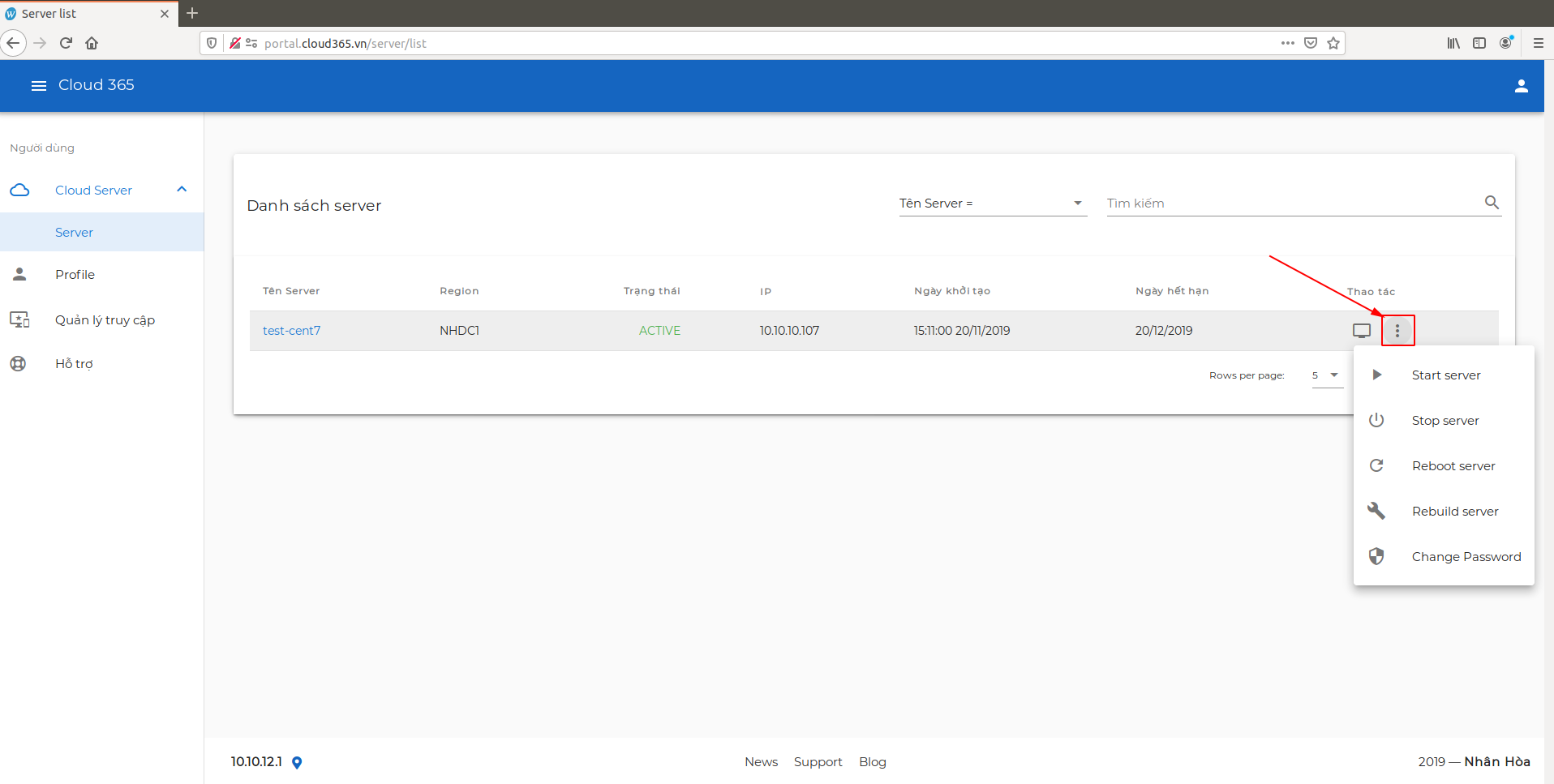1554x784 pixels.
Task: Click the Cloud 365 title text
Action: (x=97, y=85)
